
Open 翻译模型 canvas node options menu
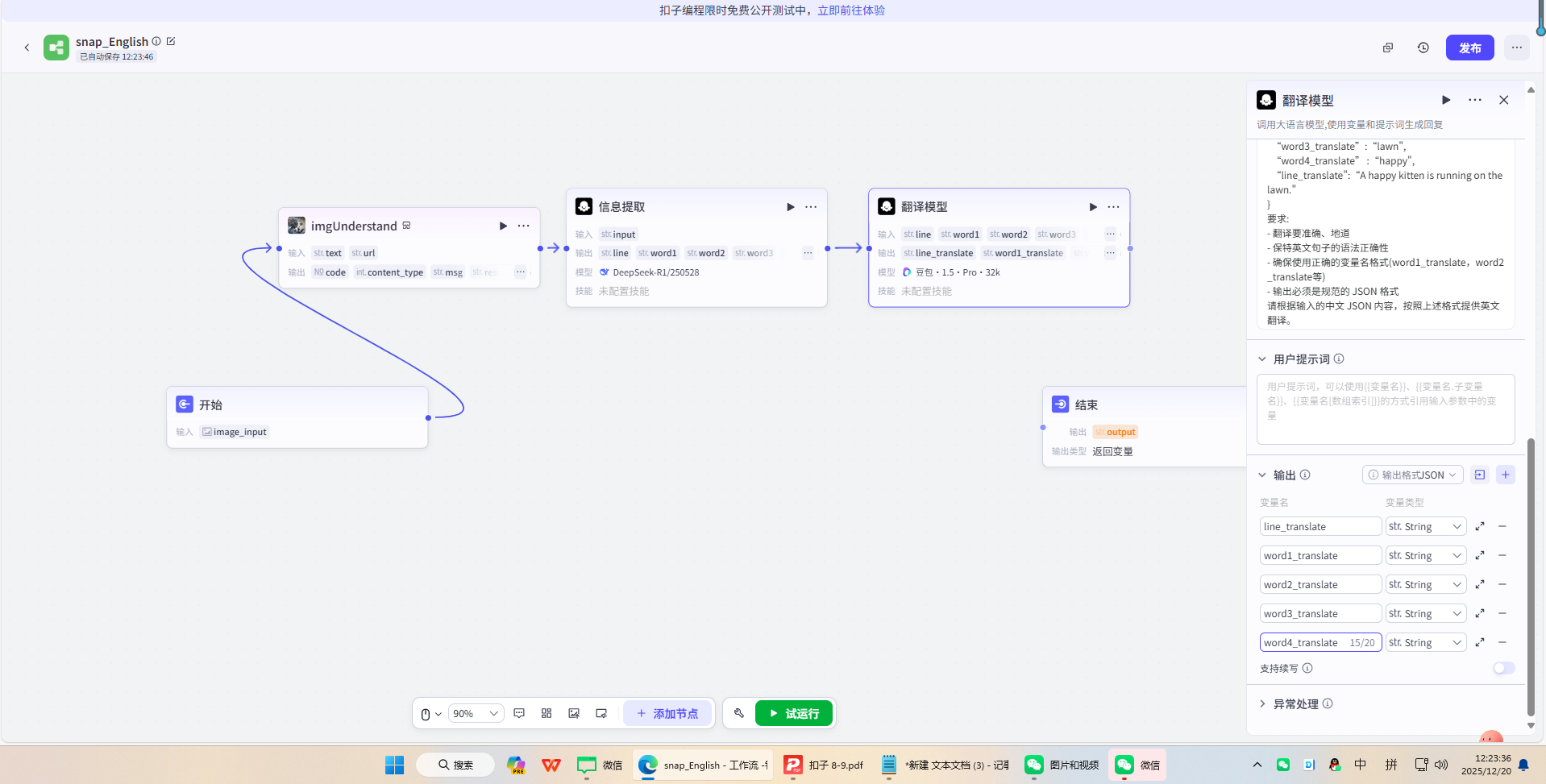coord(1114,207)
